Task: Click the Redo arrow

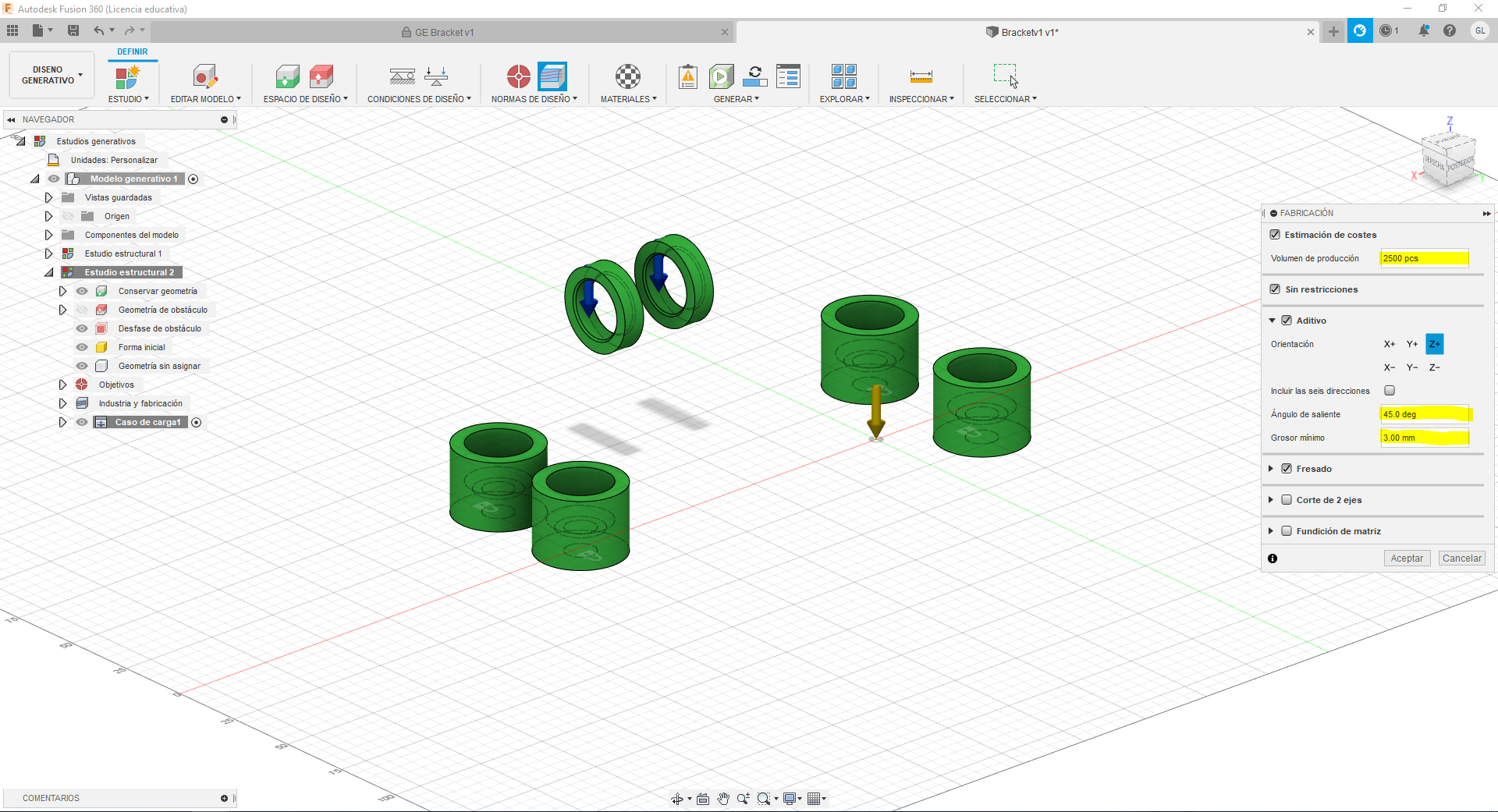Action: (130, 30)
